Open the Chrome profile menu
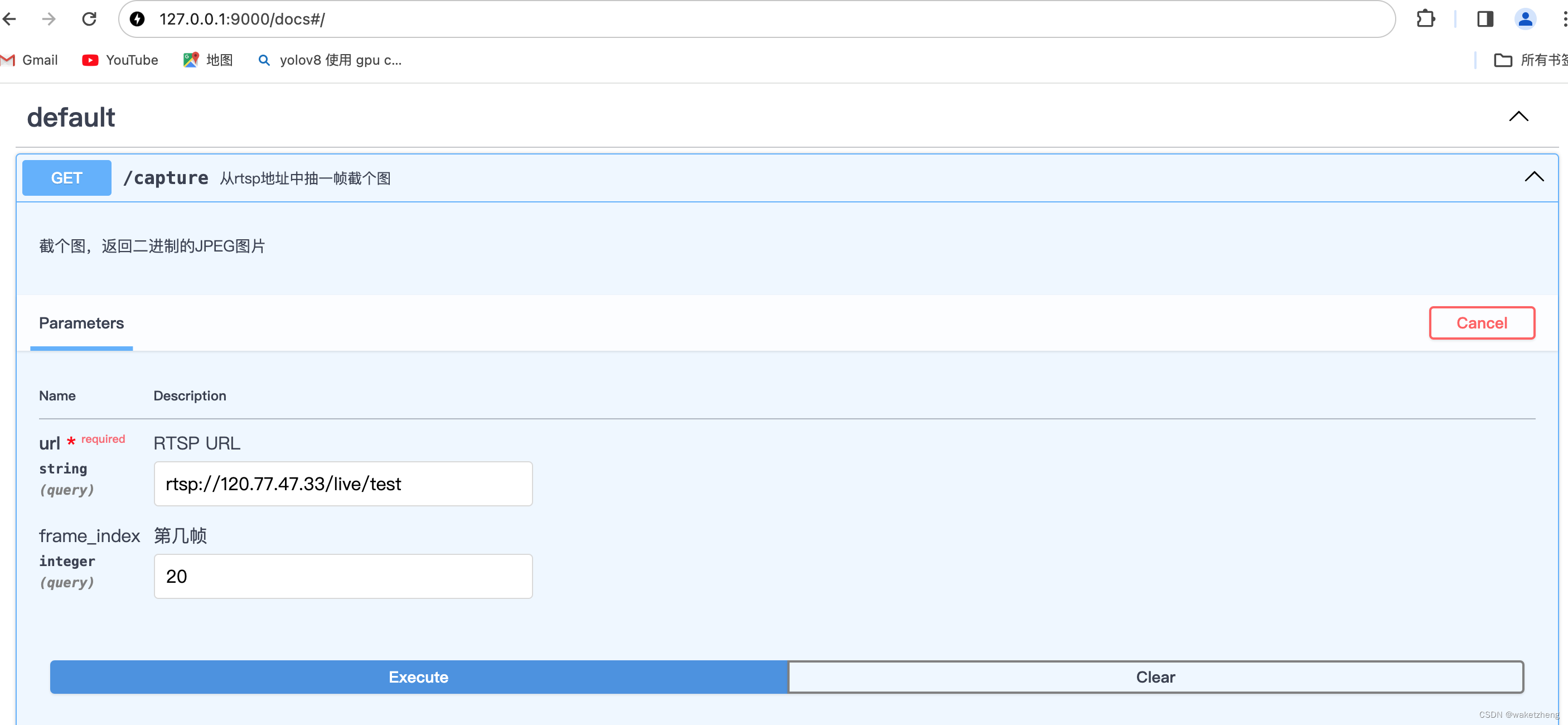Viewport: 1568px width, 725px height. tap(1526, 19)
